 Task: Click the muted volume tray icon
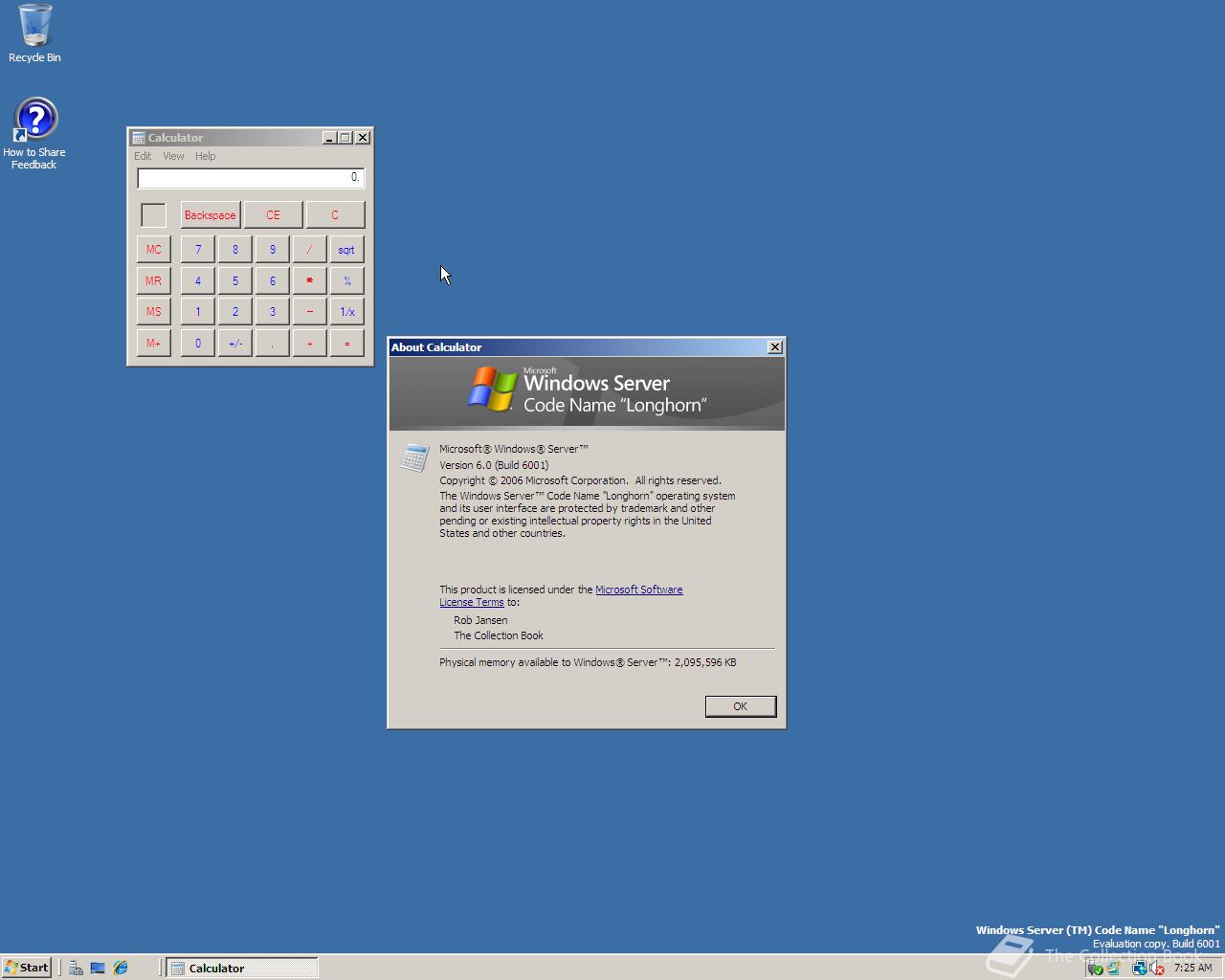click(x=1156, y=968)
